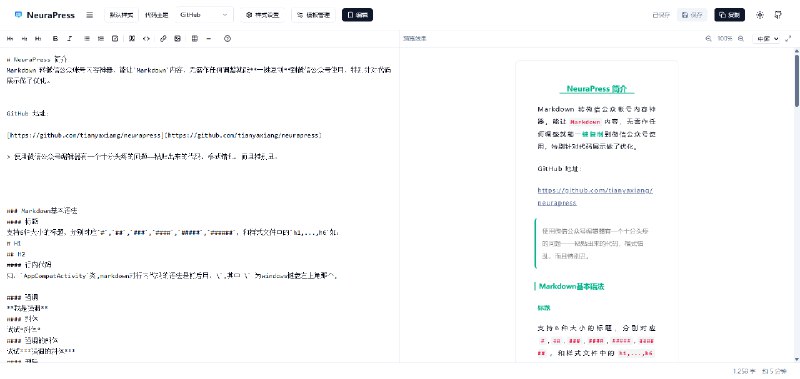Open the Markdown help icon
800x379 pixels.
coord(228,38)
